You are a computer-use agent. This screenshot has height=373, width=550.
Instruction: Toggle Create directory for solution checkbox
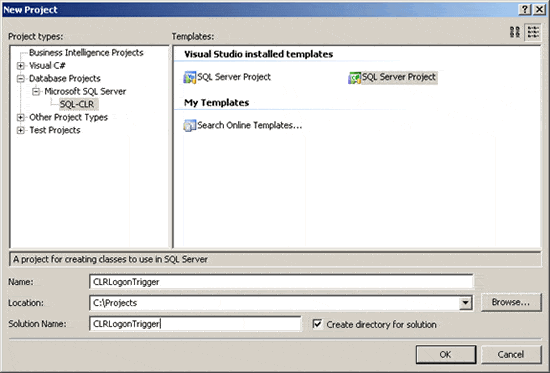click(317, 324)
